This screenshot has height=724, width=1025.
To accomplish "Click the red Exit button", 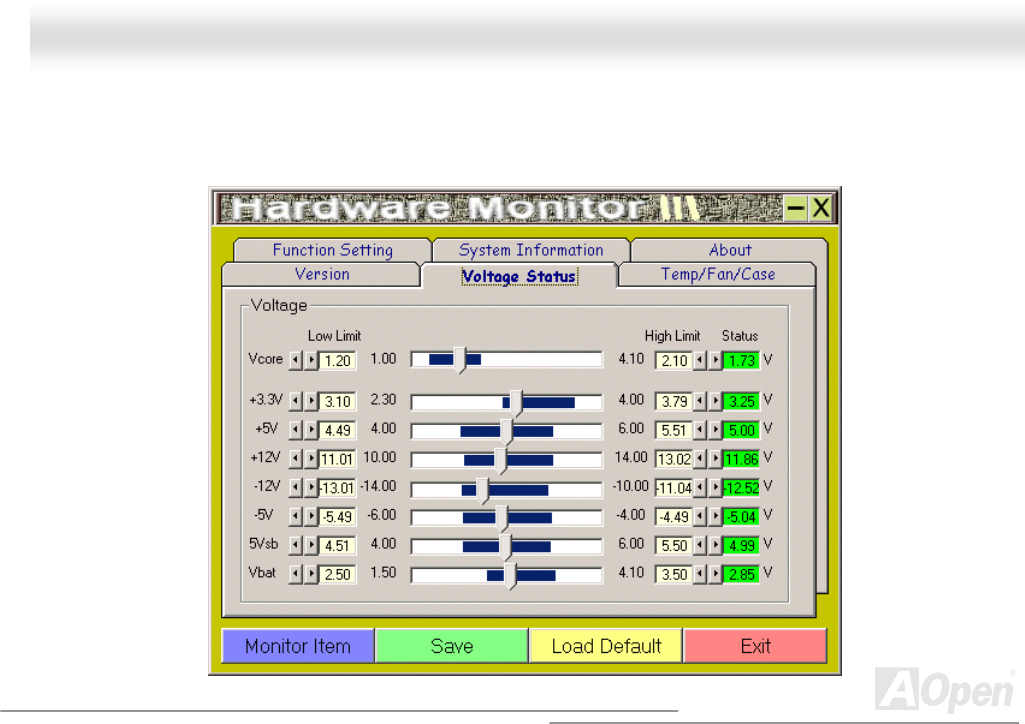I will (755, 646).
